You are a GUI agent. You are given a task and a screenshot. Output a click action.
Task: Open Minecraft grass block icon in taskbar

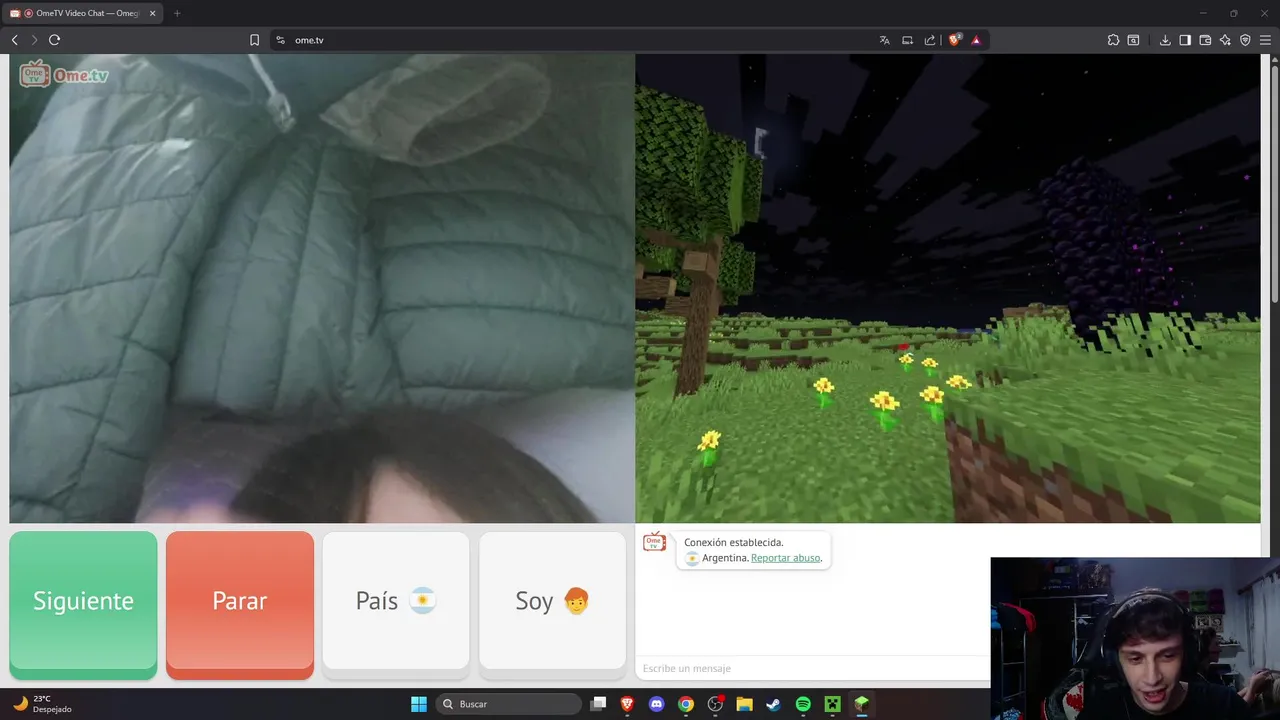point(861,704)
